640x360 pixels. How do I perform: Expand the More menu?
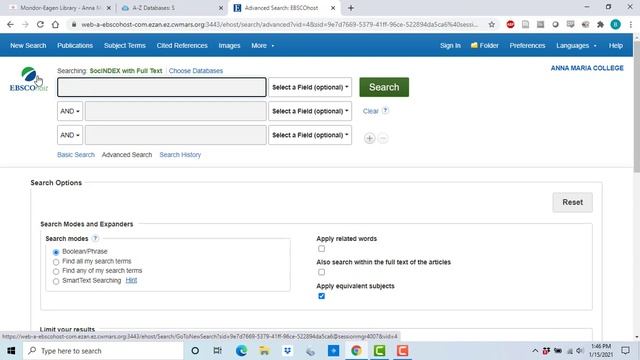tap(262, 45)
